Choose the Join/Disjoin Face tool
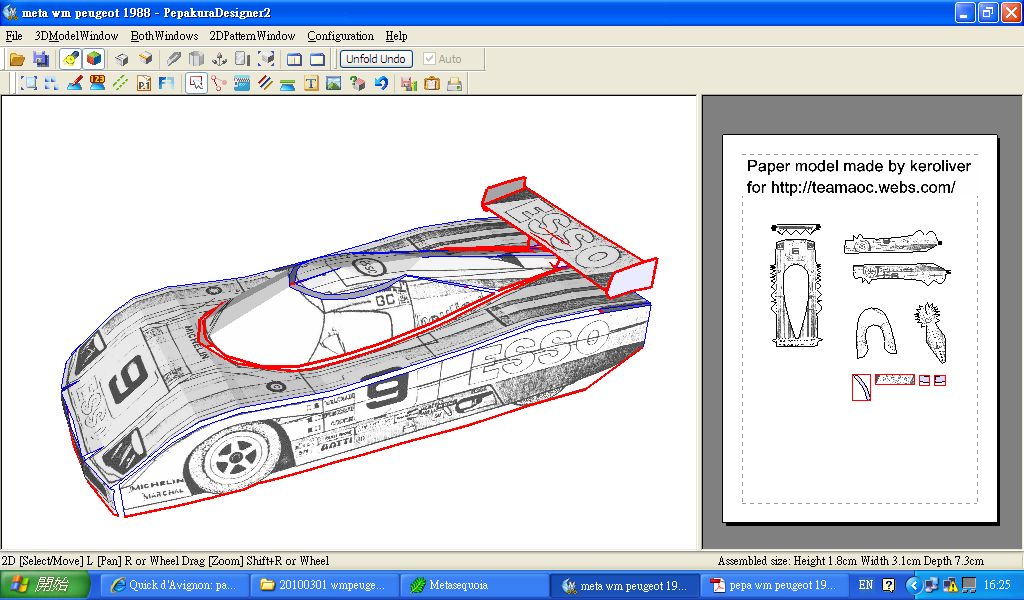Image resolution: width=1024 pixels, height=600 pixels. (x=219, y=84)
